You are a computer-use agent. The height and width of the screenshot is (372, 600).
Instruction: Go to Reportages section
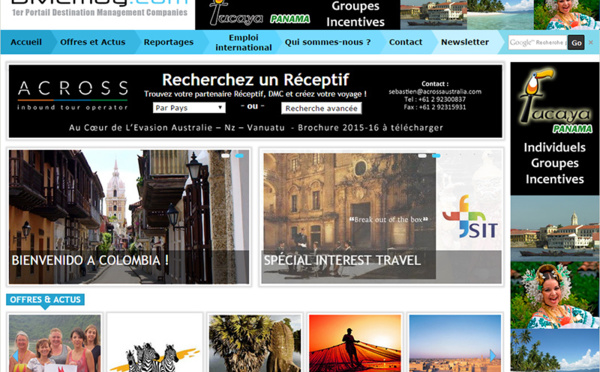[168, 42]
